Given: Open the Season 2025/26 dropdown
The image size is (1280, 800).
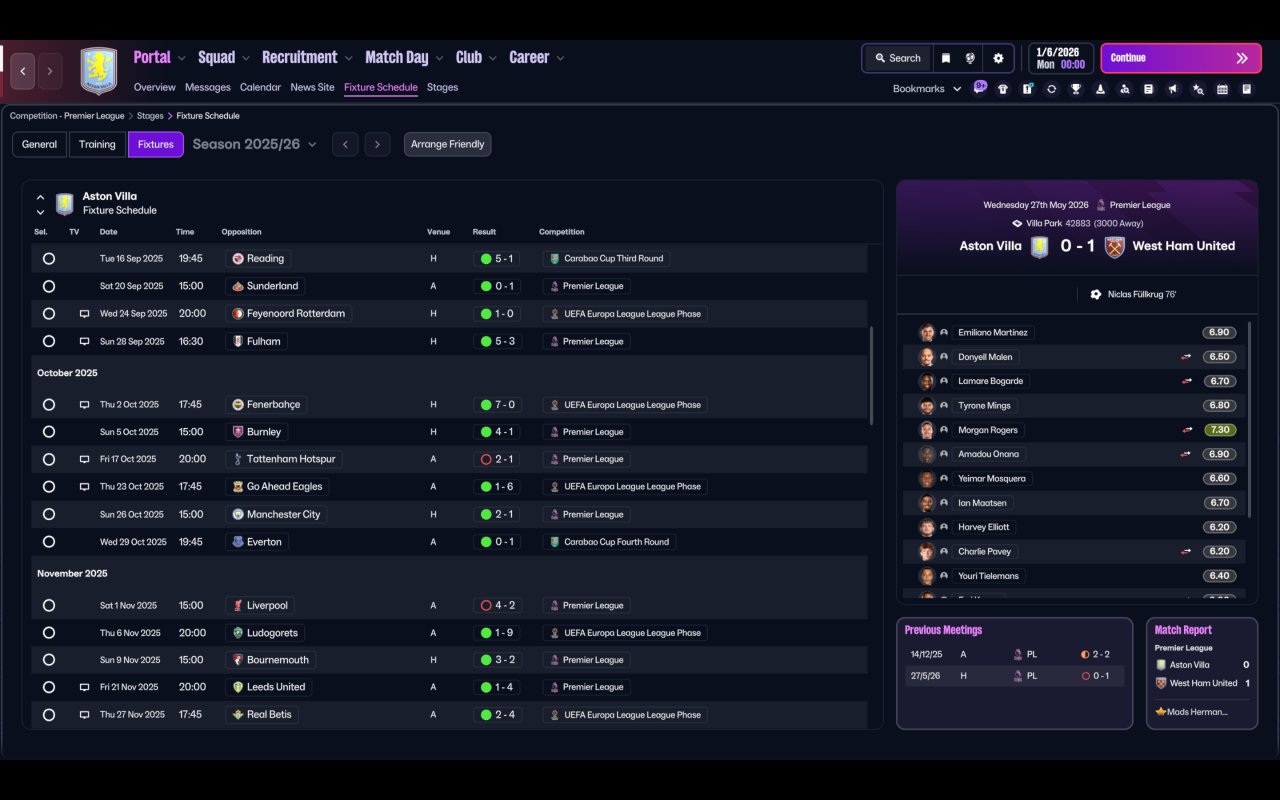Looking at the screenshot, I should [254, 144].
